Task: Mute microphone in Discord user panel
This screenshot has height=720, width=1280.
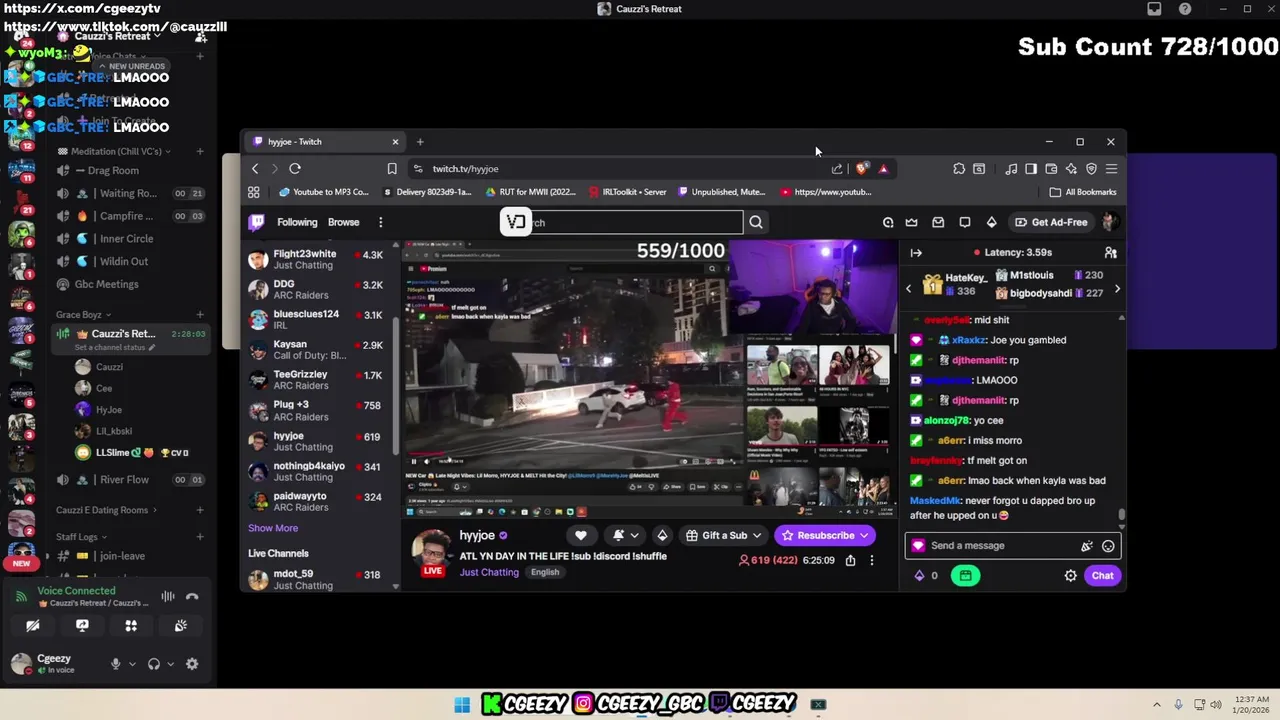Action: tap(116, 663)
